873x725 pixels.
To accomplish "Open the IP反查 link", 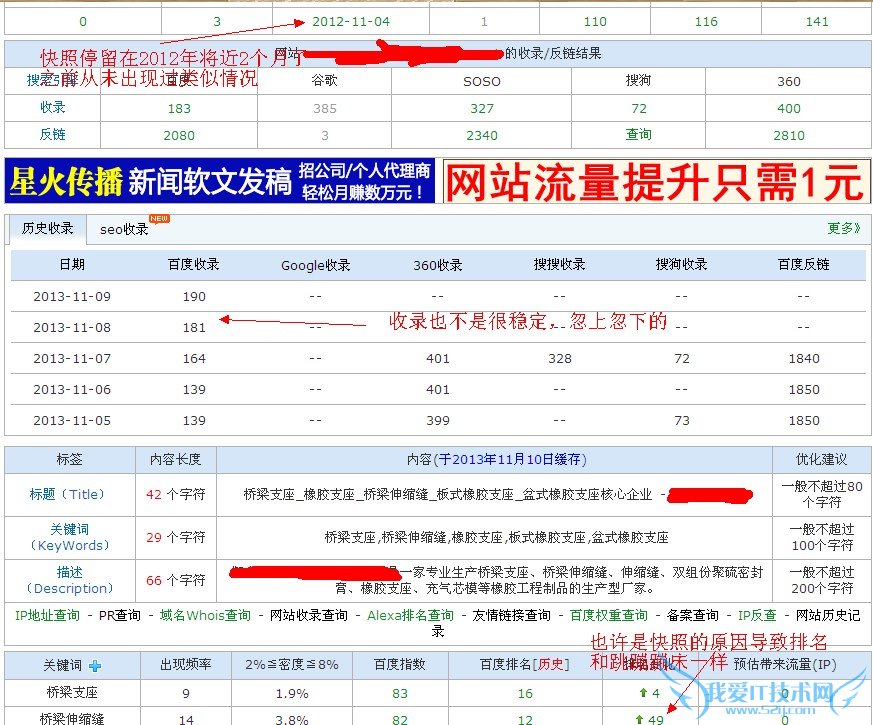I will click(756, 616).
